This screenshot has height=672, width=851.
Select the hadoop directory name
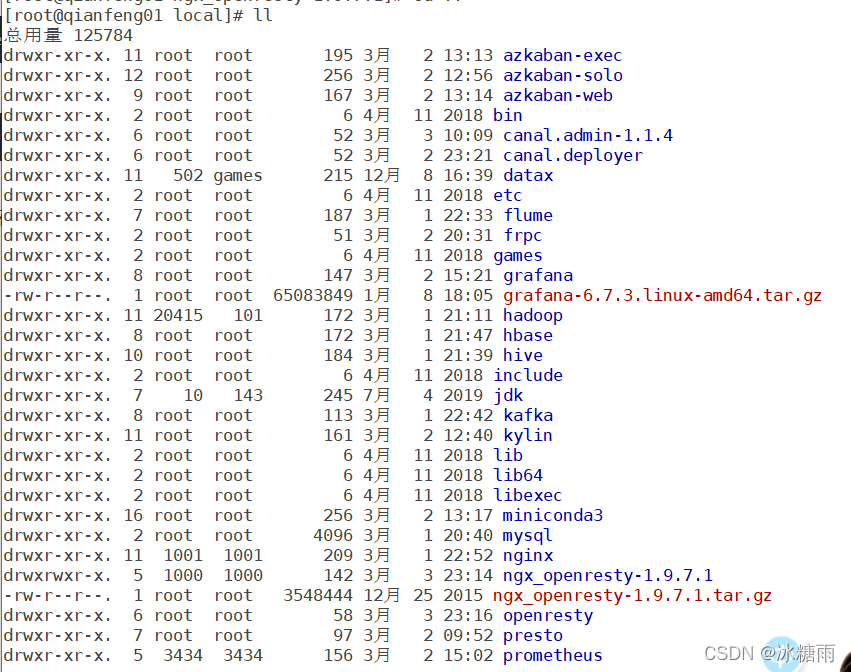tap(532, 316)
